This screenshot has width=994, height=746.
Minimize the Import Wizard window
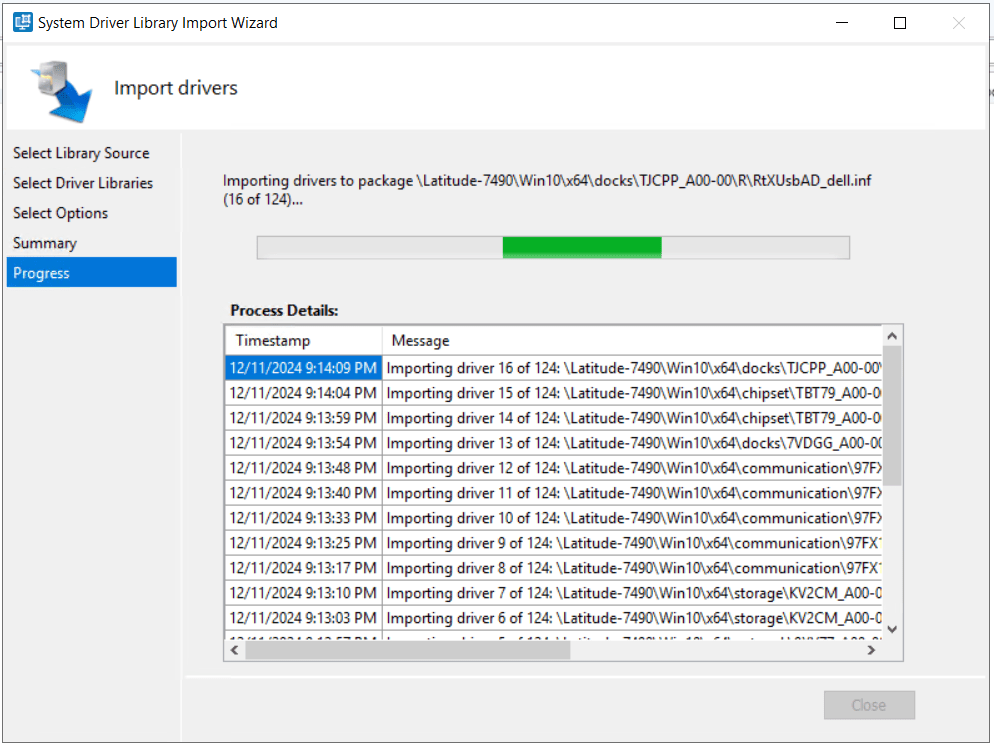[841, 23]
